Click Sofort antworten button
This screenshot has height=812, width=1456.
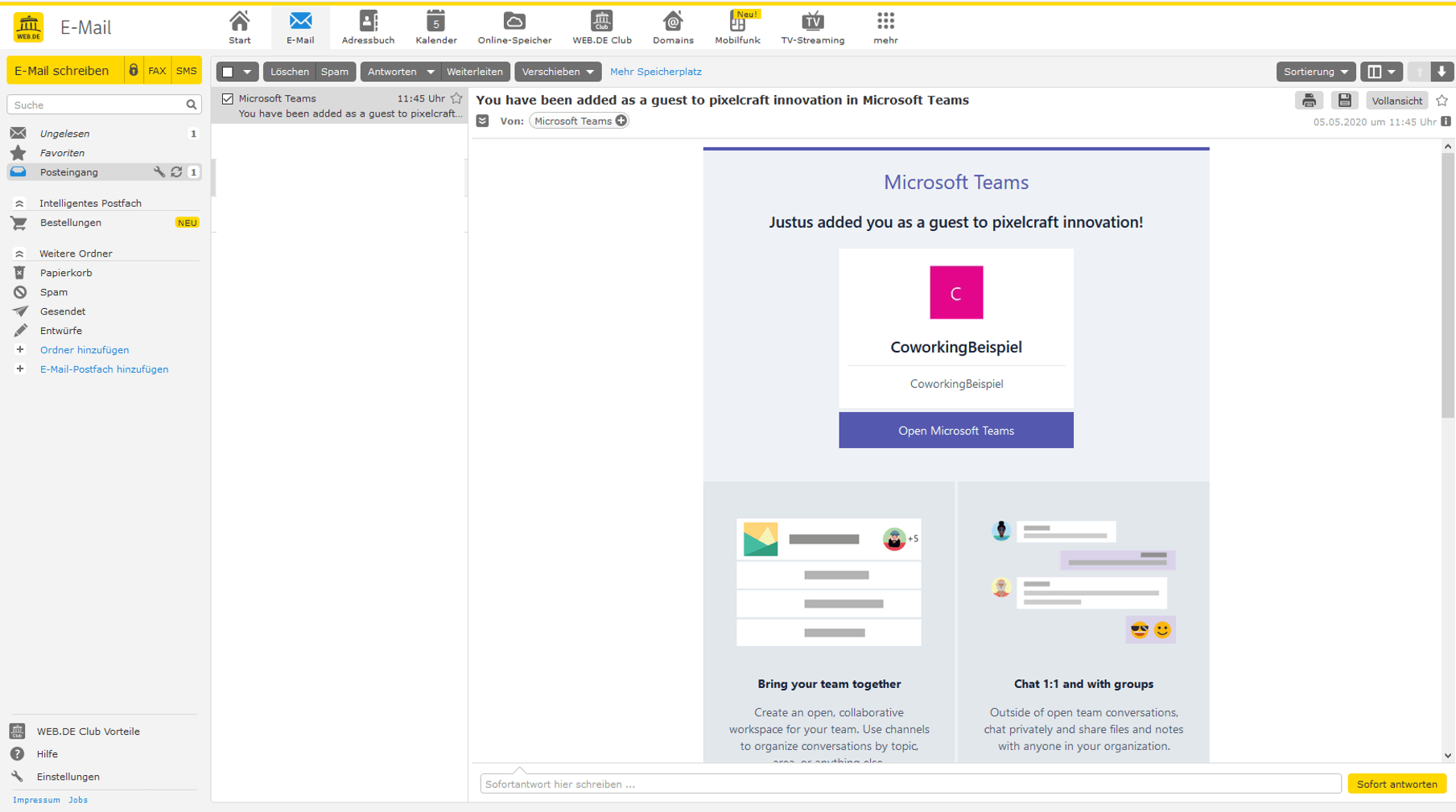[1396, 784]
